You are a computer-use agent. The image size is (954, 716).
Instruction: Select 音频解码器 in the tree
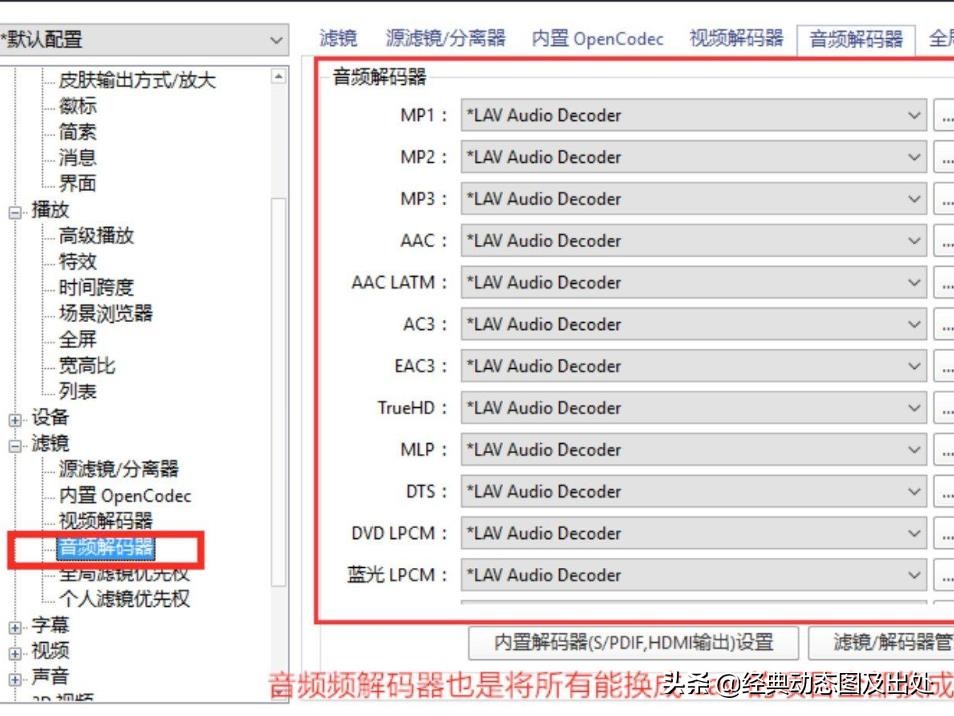(x=106, y=548)
